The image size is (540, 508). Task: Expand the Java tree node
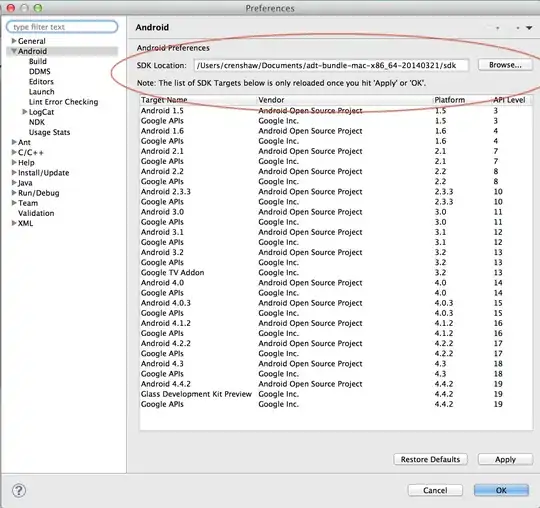(x=14, y=183)
